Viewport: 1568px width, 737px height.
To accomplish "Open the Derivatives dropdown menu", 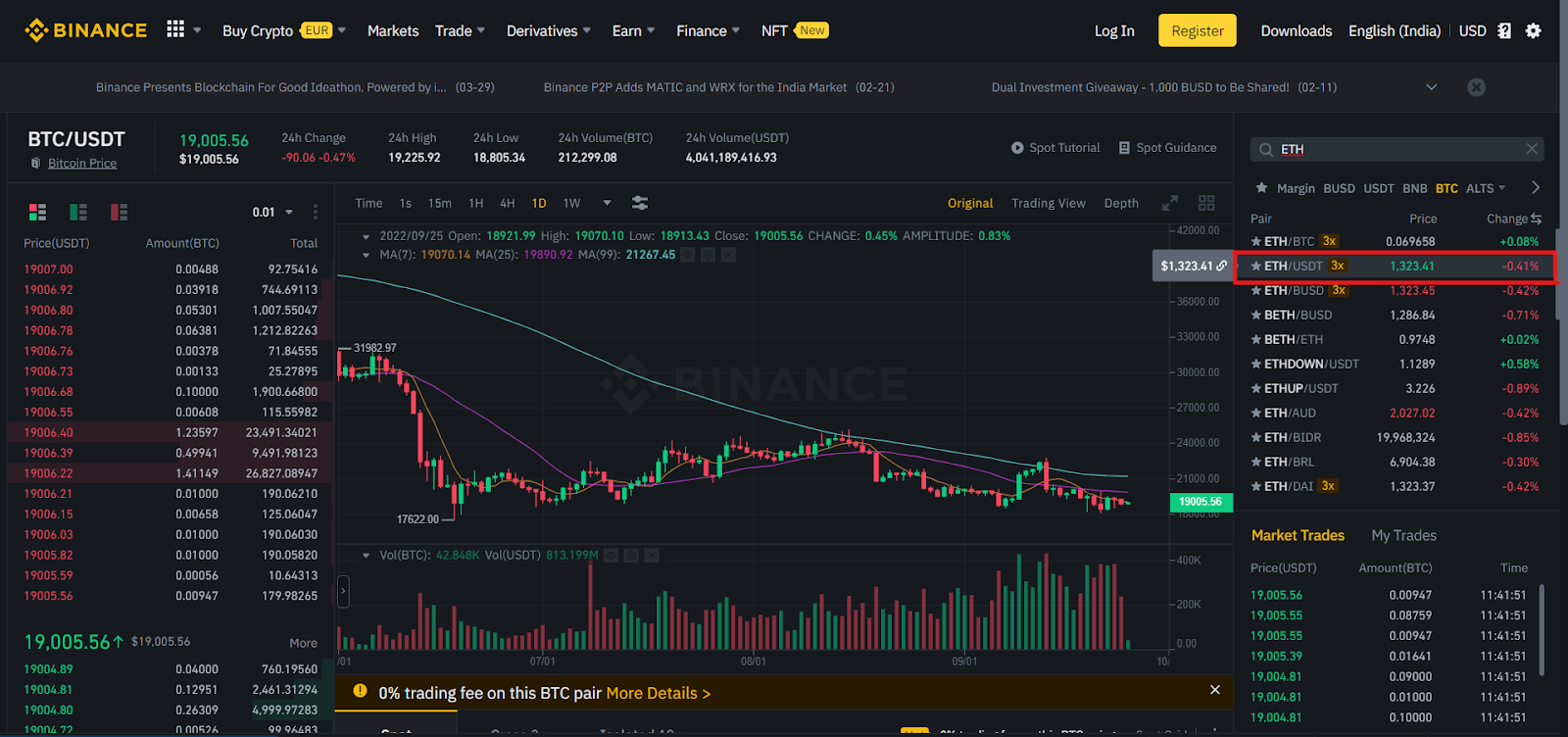I will pos(549,30).
